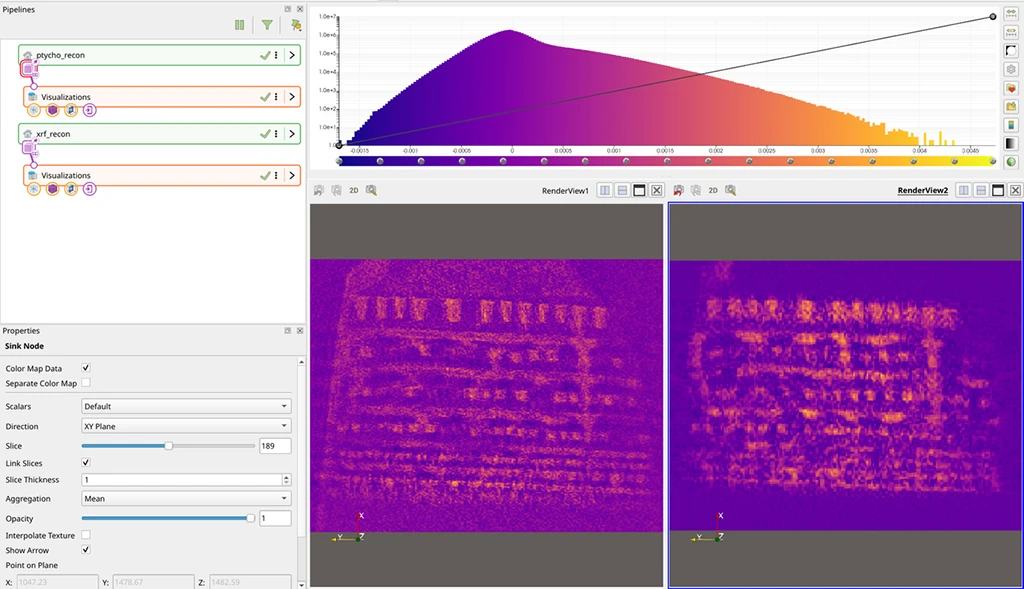Open the Aggregation dropdown set to Mean
The image size is (1024, 589).
[x=186, y=499]
